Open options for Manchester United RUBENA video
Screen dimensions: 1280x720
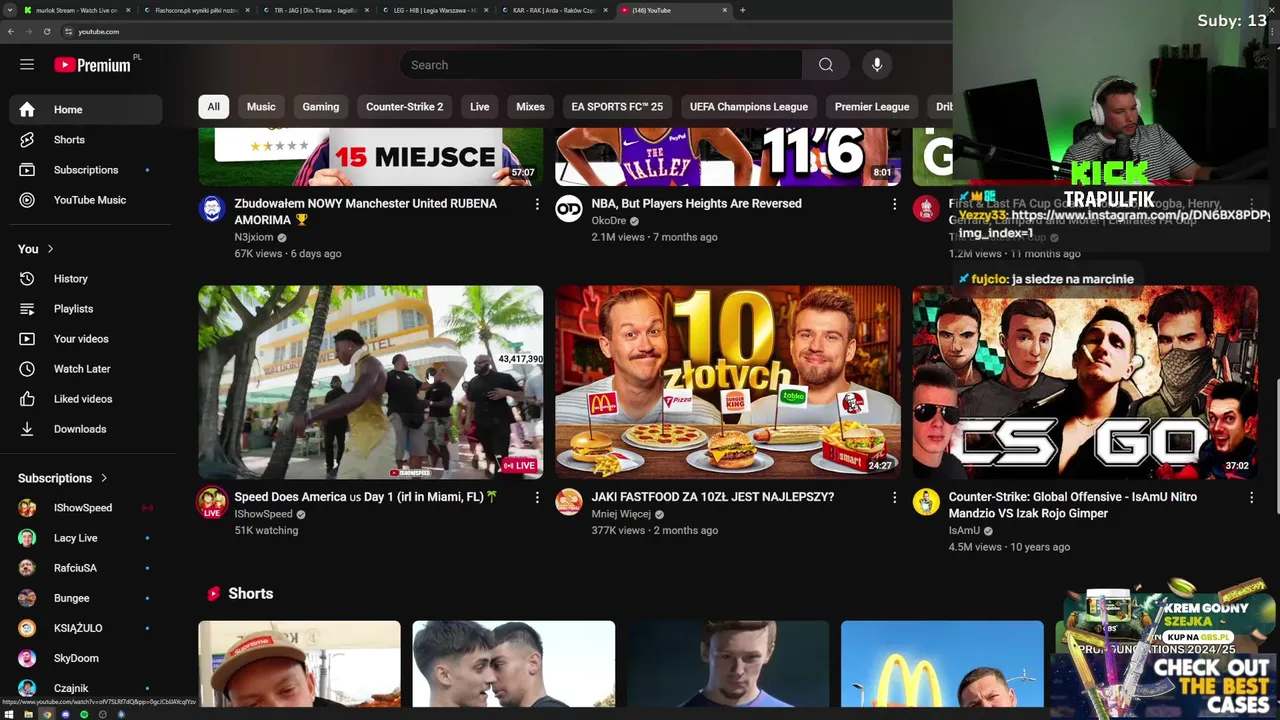tap(537, 204)
